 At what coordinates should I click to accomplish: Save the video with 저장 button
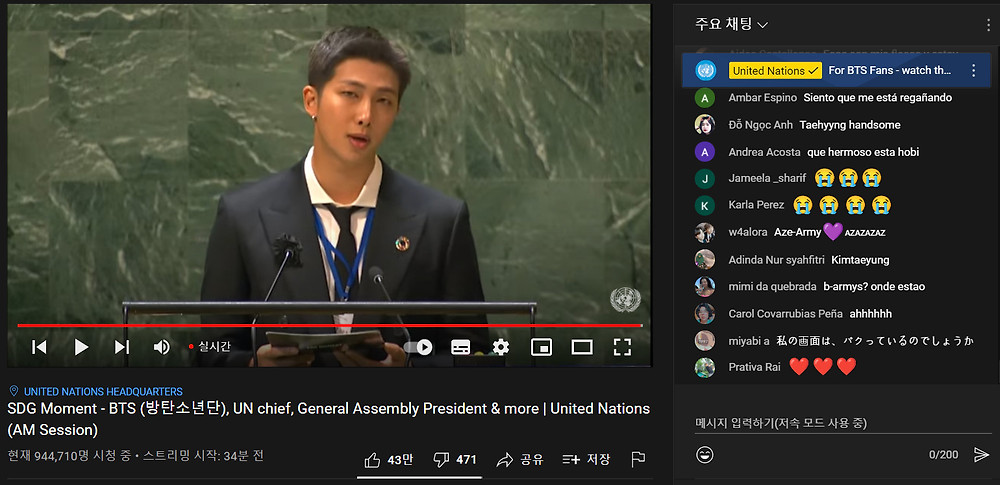(x=586, y=459)
